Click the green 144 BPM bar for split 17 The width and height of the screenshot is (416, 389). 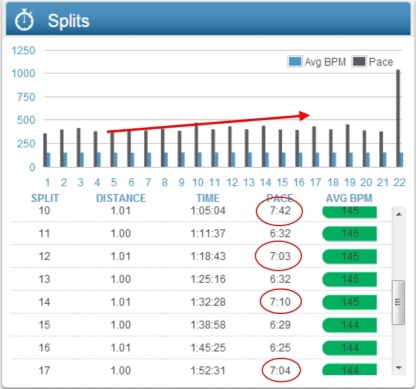click(x=349, y=369)
